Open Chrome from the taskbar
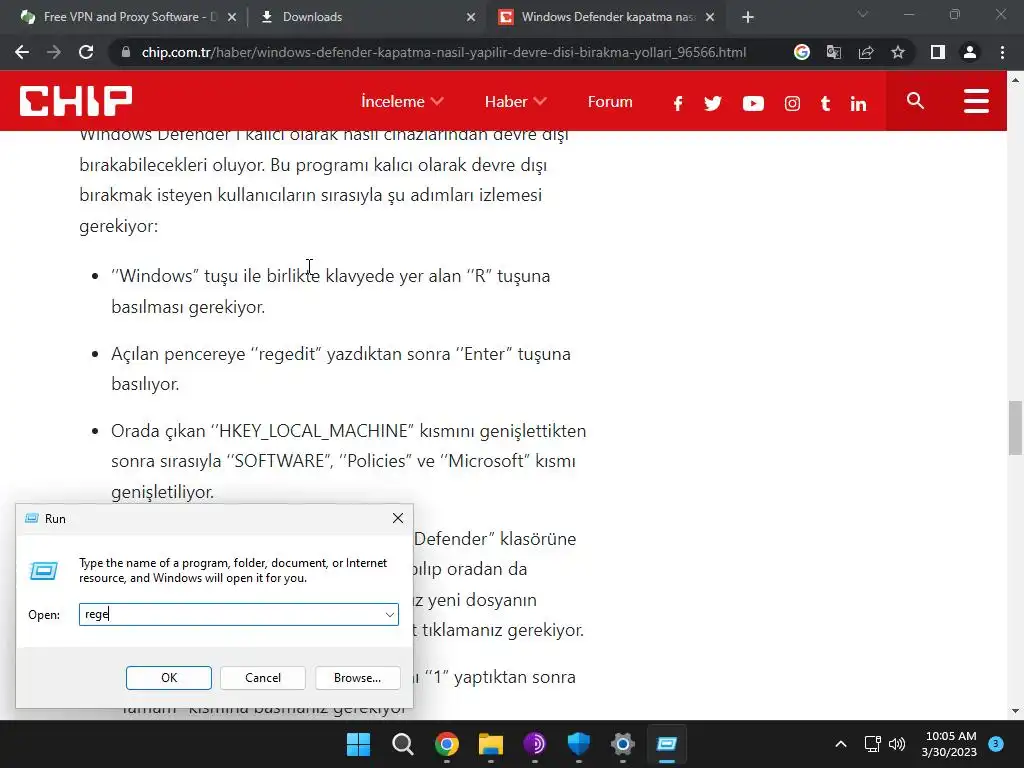The height and width of the screenshot is (768, 1024). [447, 744]
